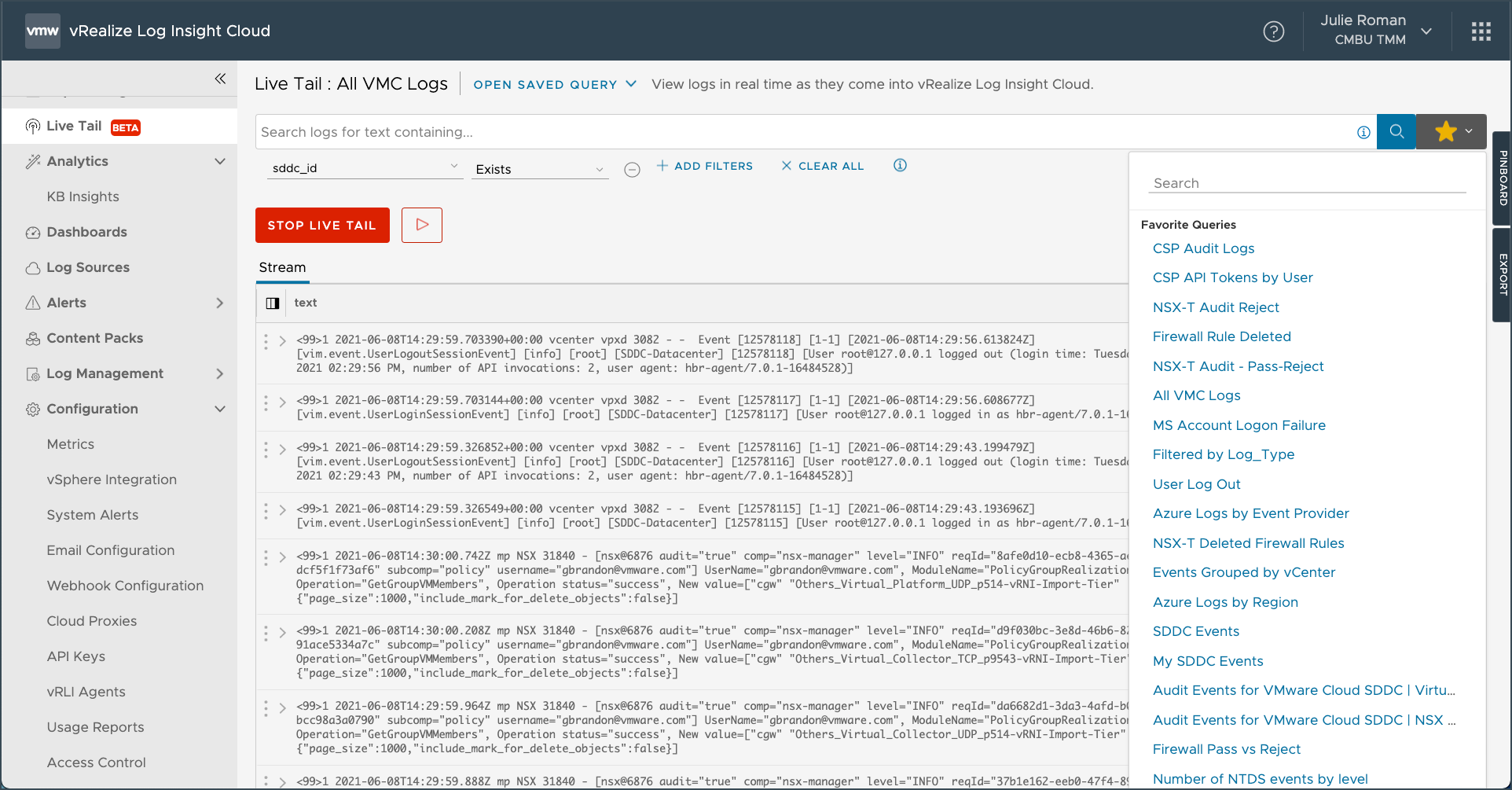Open row menu for event 12578115
The width and height of the screenshot is (1512, 790).
click(x=266, y=511)
